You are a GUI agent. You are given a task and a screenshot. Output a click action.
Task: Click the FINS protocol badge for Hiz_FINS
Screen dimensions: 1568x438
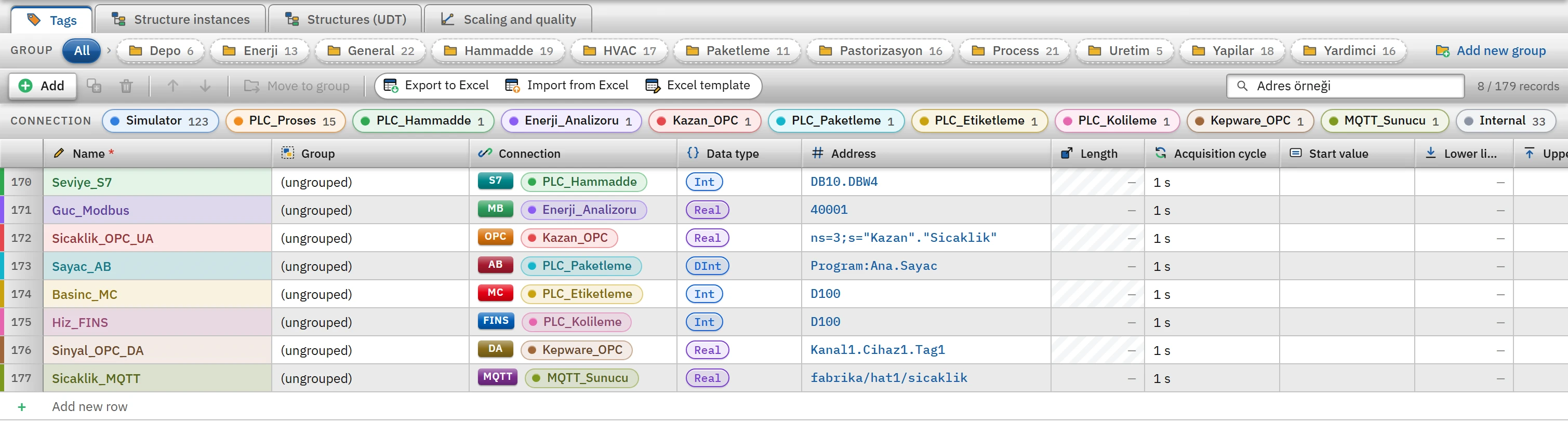click(x=496, y=321)
